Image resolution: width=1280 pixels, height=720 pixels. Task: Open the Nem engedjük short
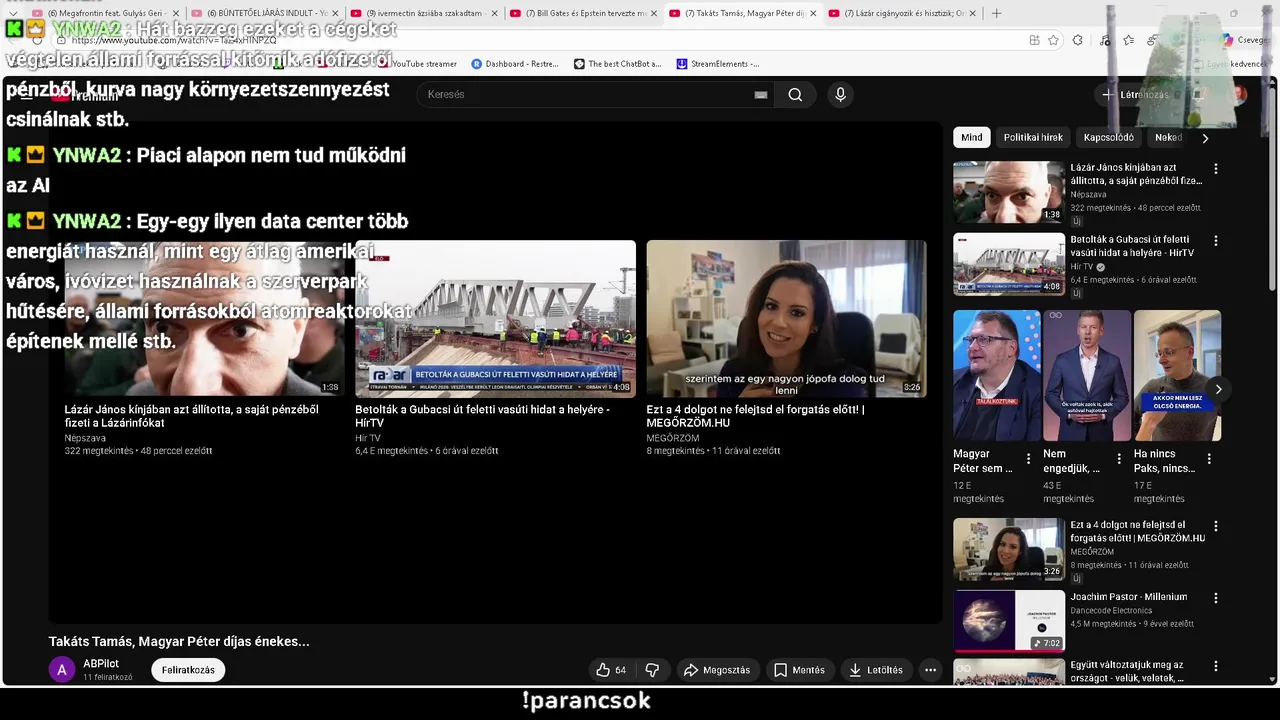coord(1087,375)
